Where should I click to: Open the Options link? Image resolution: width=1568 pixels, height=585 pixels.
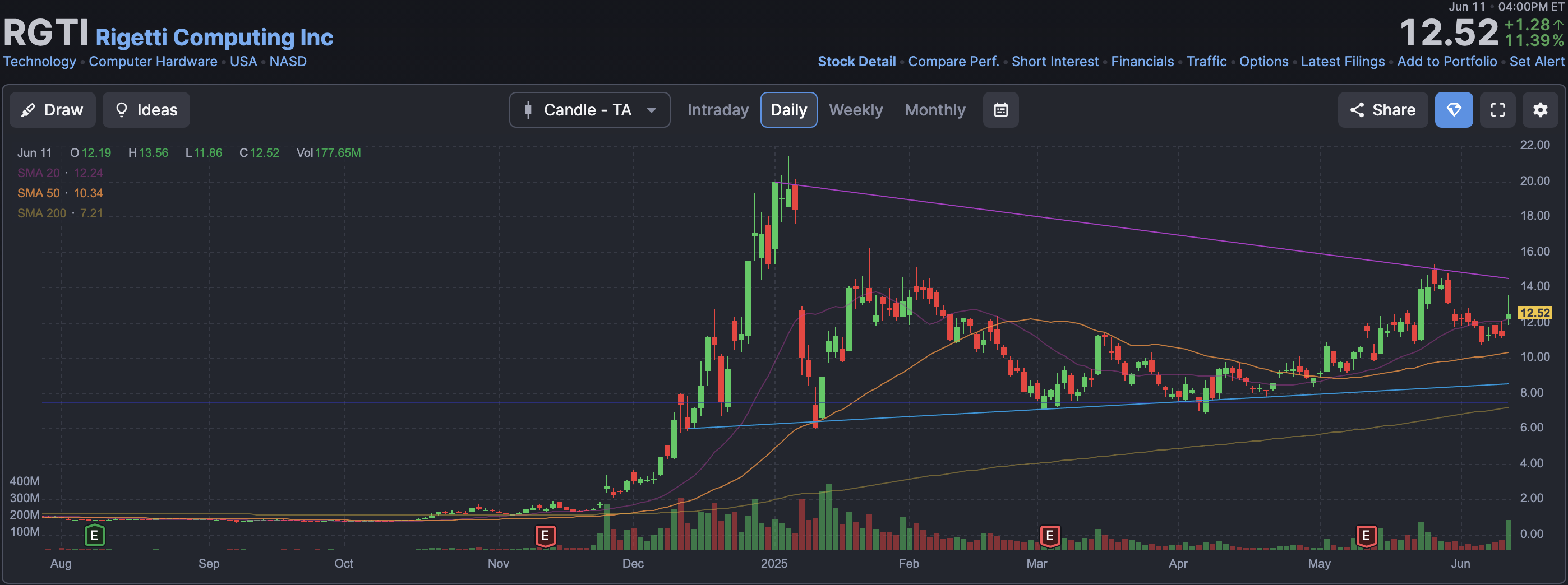click(1263, 62)
